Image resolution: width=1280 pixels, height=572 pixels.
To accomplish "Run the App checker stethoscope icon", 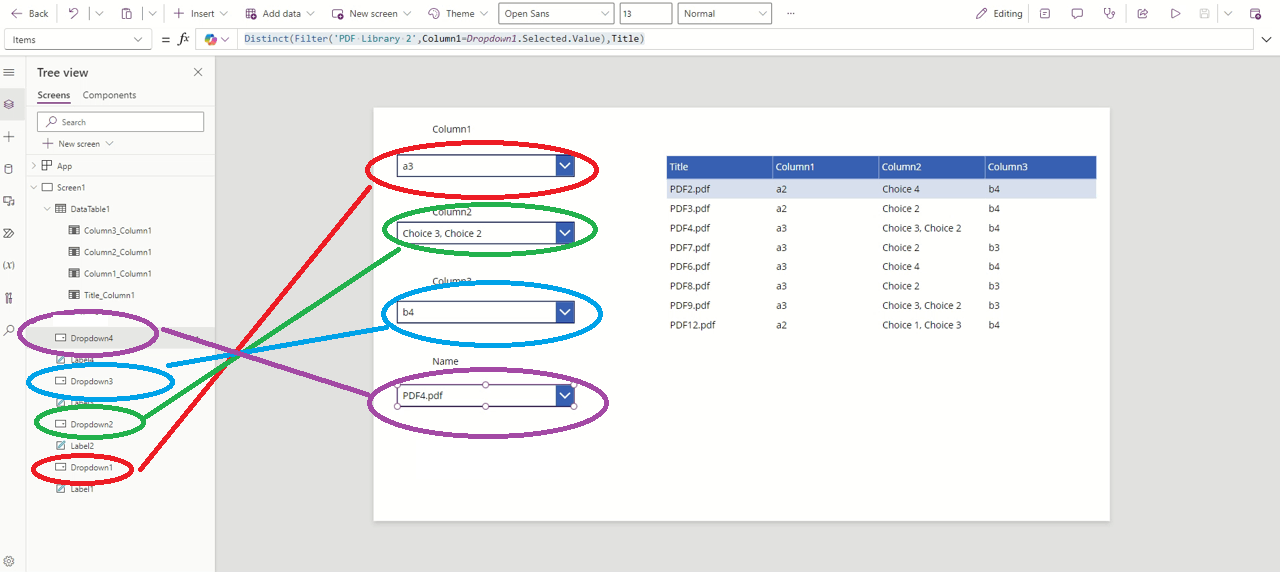I will pos(1109,14).
